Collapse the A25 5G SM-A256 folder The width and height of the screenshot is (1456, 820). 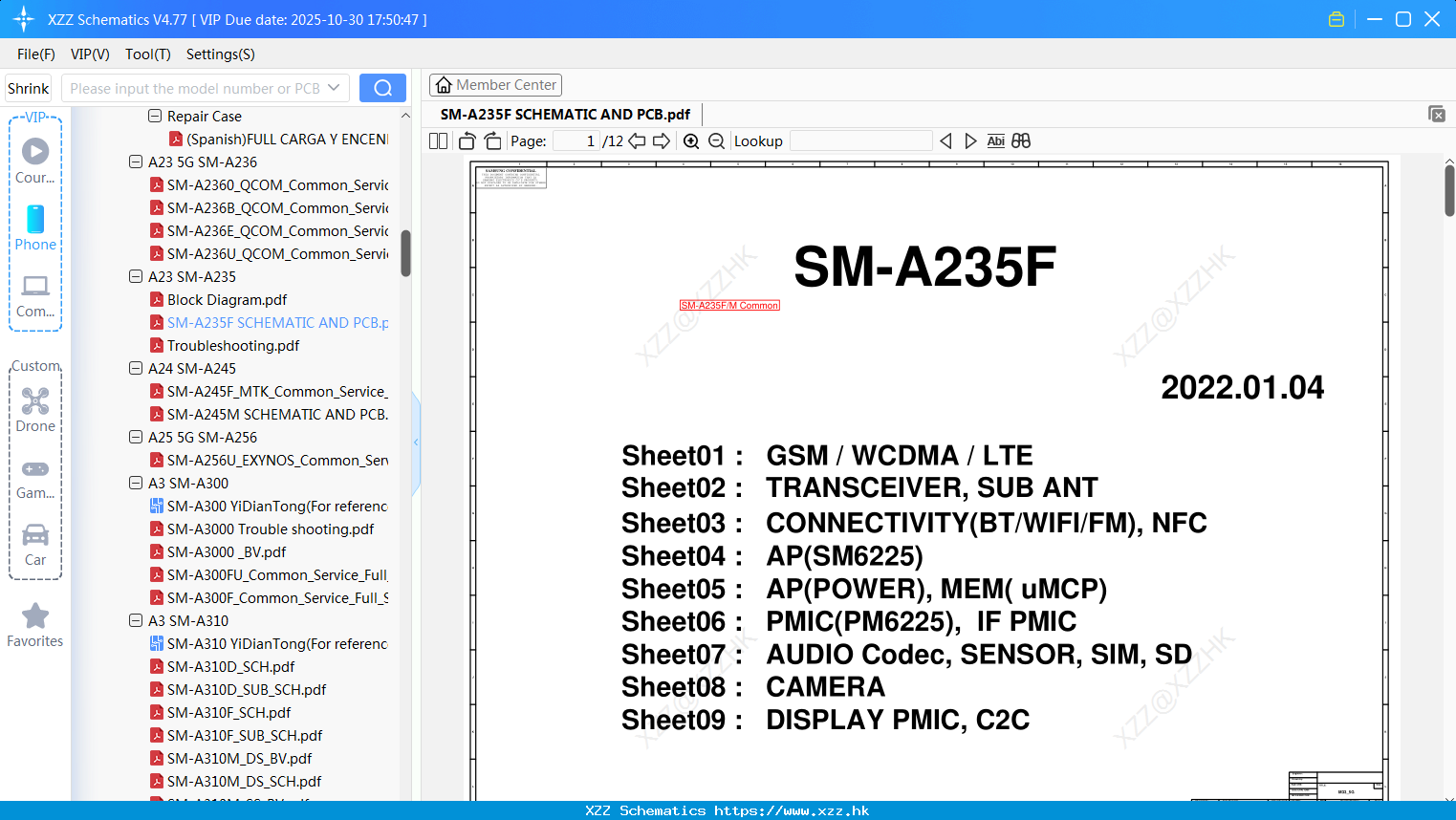[136, 437]
